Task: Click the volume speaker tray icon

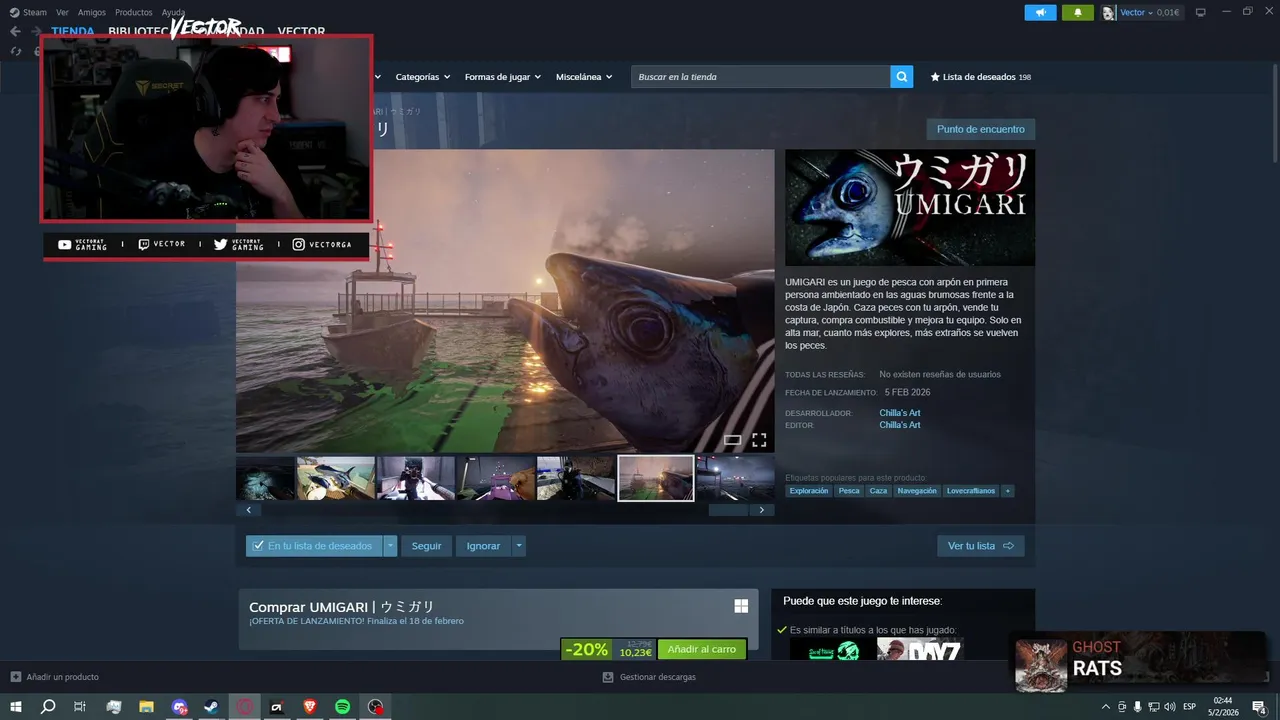Action: pyautogui.click(x=1170, y=707)
